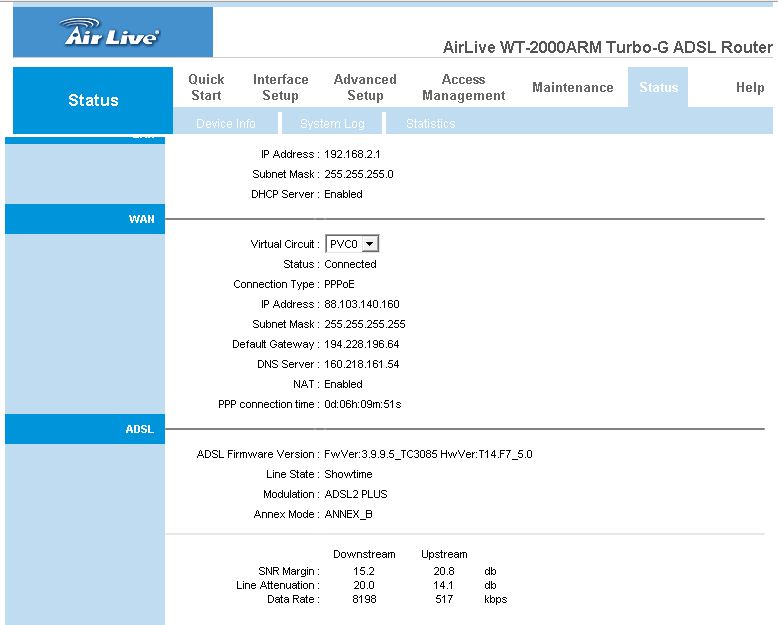The height and width of the screenshot is (625, 778).
Task: Click the WAN section header
Action: 85,219
